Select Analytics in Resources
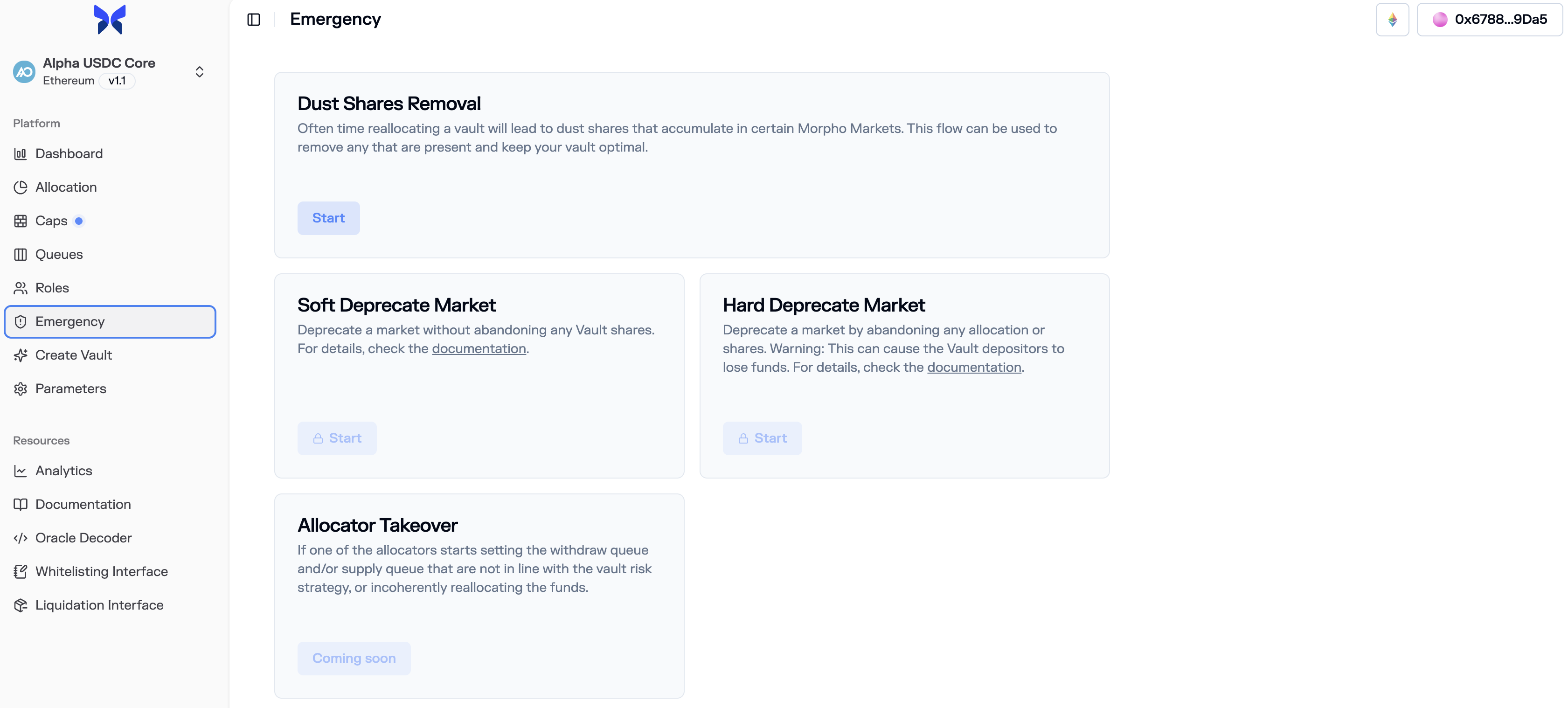This screenshot has width=1568, height=708. (64, 471)
